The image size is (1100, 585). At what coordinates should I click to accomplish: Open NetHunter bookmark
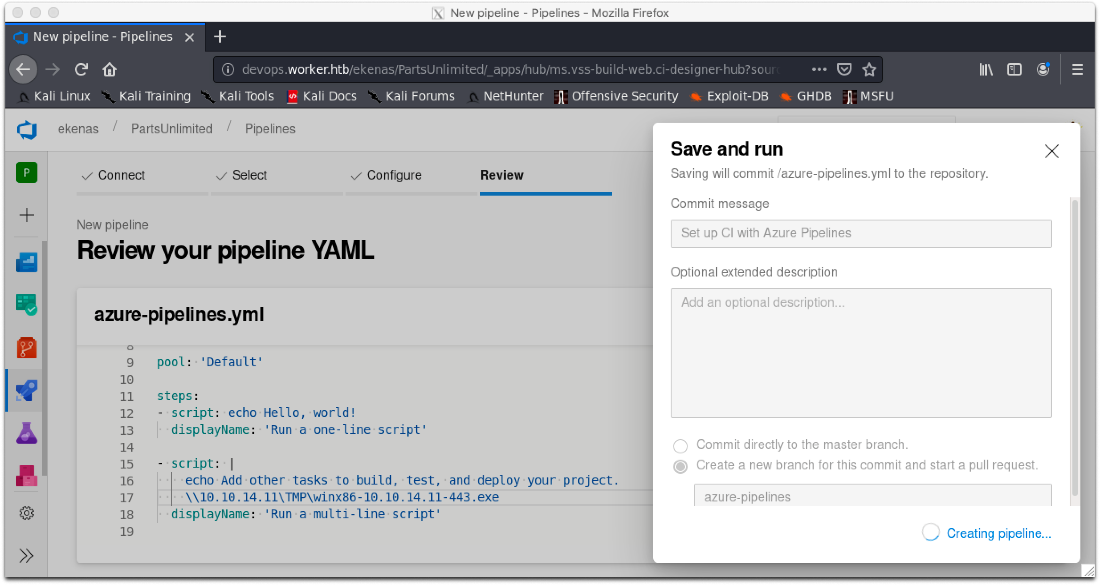coord(506,96)
